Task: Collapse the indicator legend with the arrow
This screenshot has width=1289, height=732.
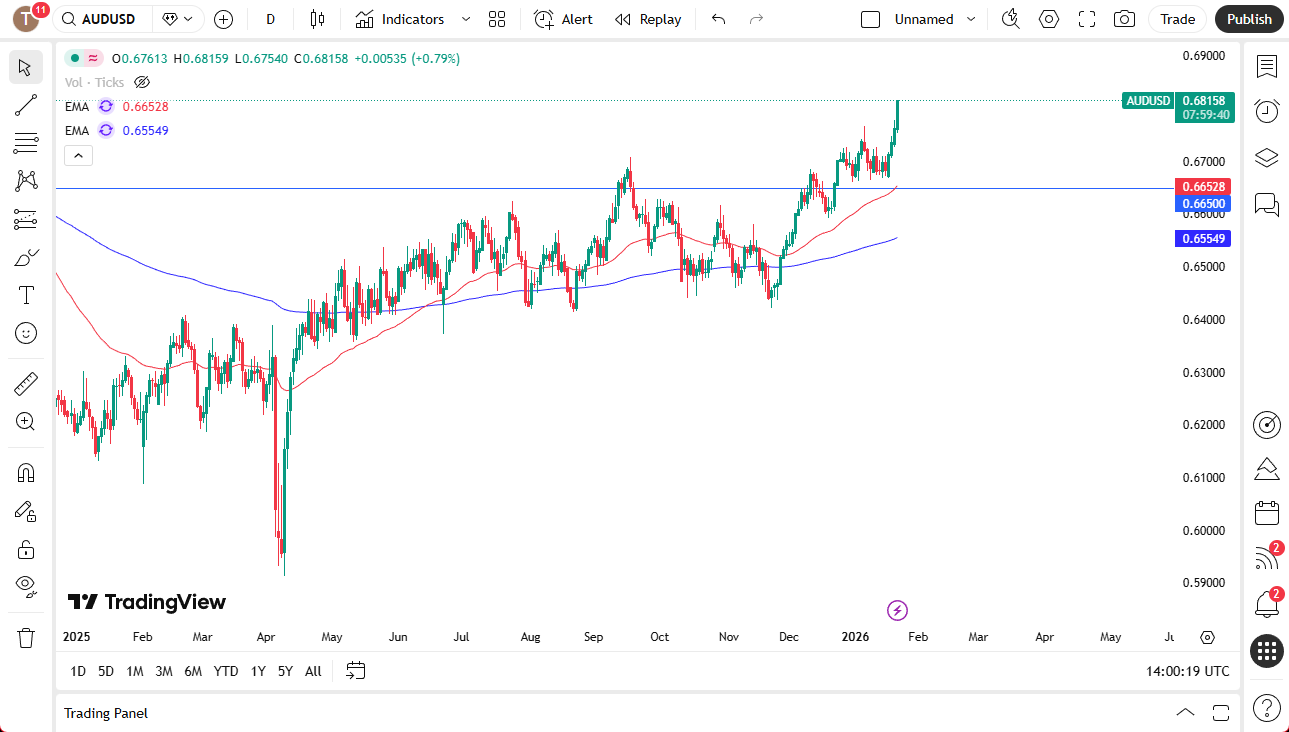Action: 78,155
